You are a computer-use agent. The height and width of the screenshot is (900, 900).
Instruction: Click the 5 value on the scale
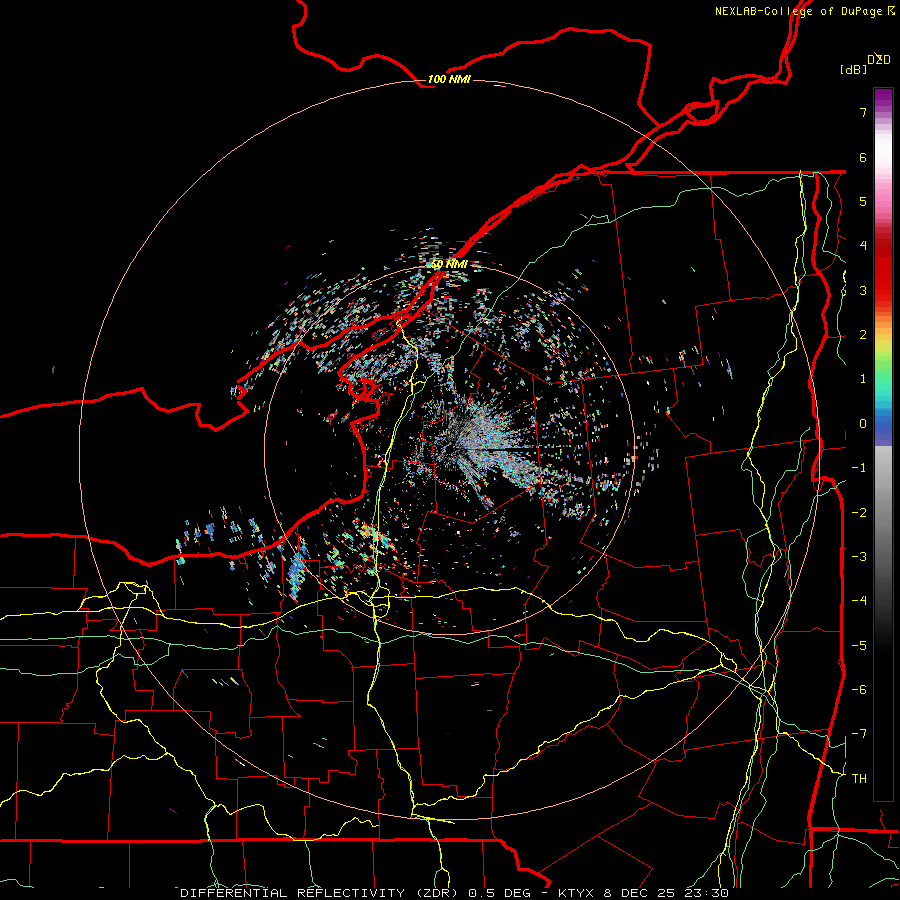pyautogui.click(x=863, y=201)
